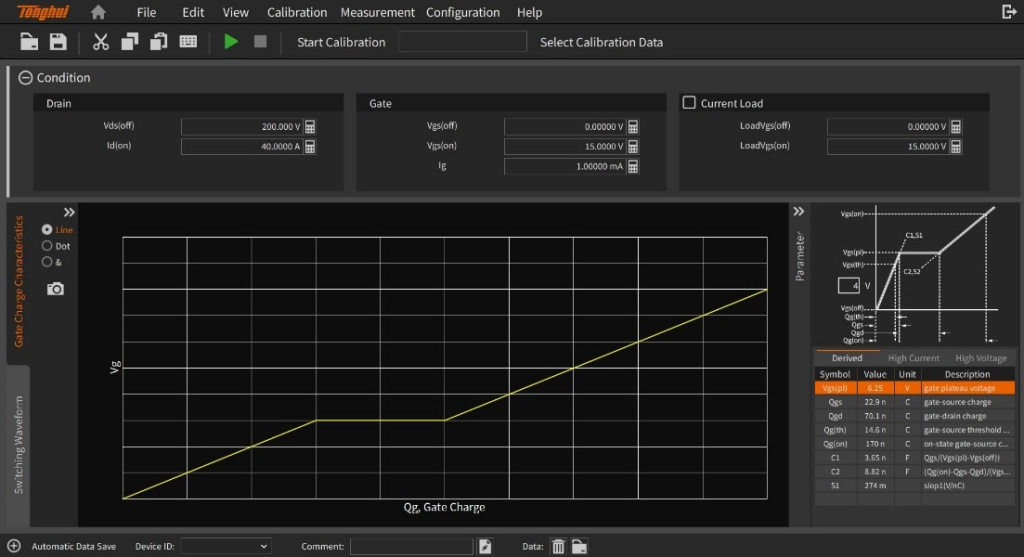Click the Stop square button in toolbar
The image size is (1024, 557).
click(x=260, y=42)
